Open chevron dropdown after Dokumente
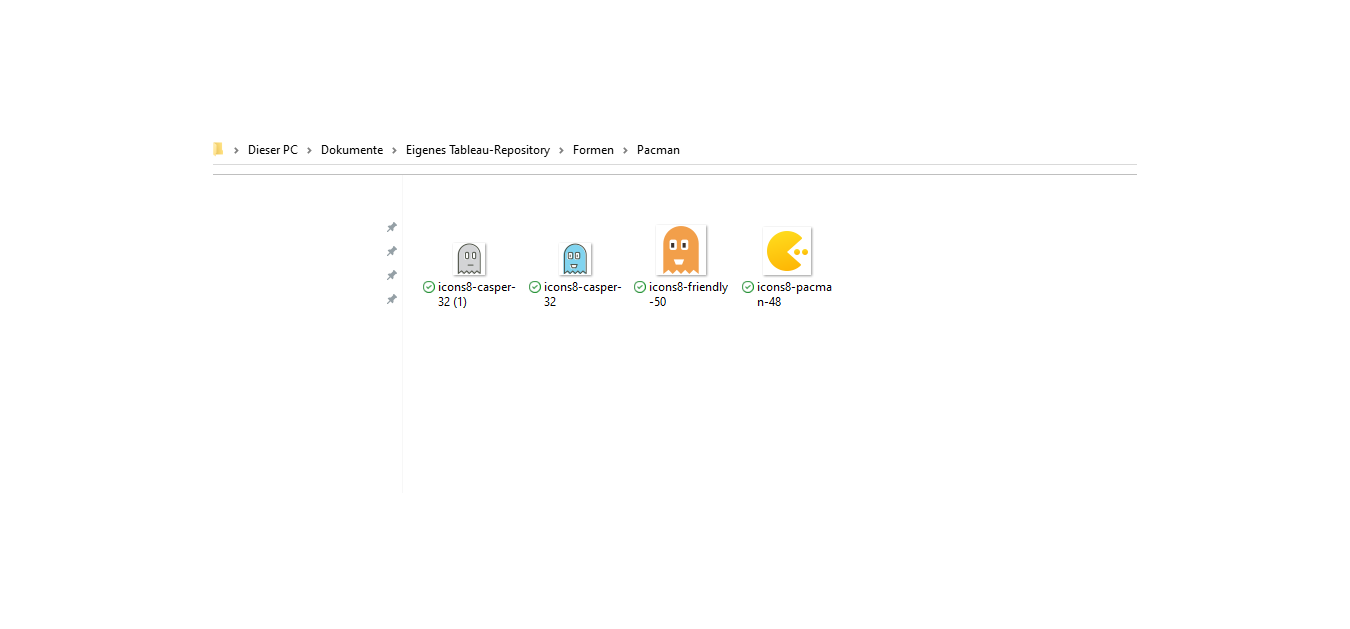This screenshot has height=629, width=1350. pyautogui.click(x=395, y=150)
